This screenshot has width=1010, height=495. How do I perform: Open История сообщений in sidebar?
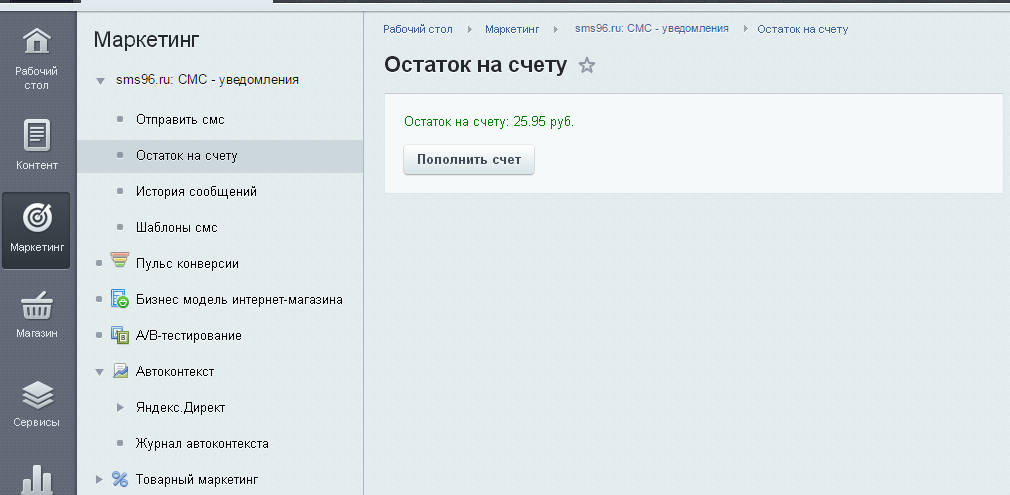point(196,191)
